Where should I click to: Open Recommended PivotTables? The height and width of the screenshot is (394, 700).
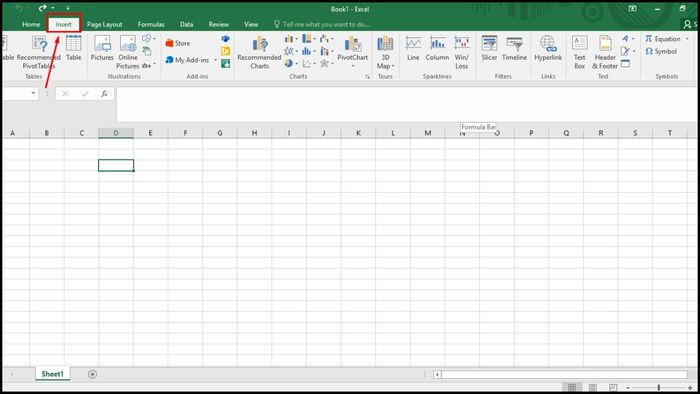(38, 53)
